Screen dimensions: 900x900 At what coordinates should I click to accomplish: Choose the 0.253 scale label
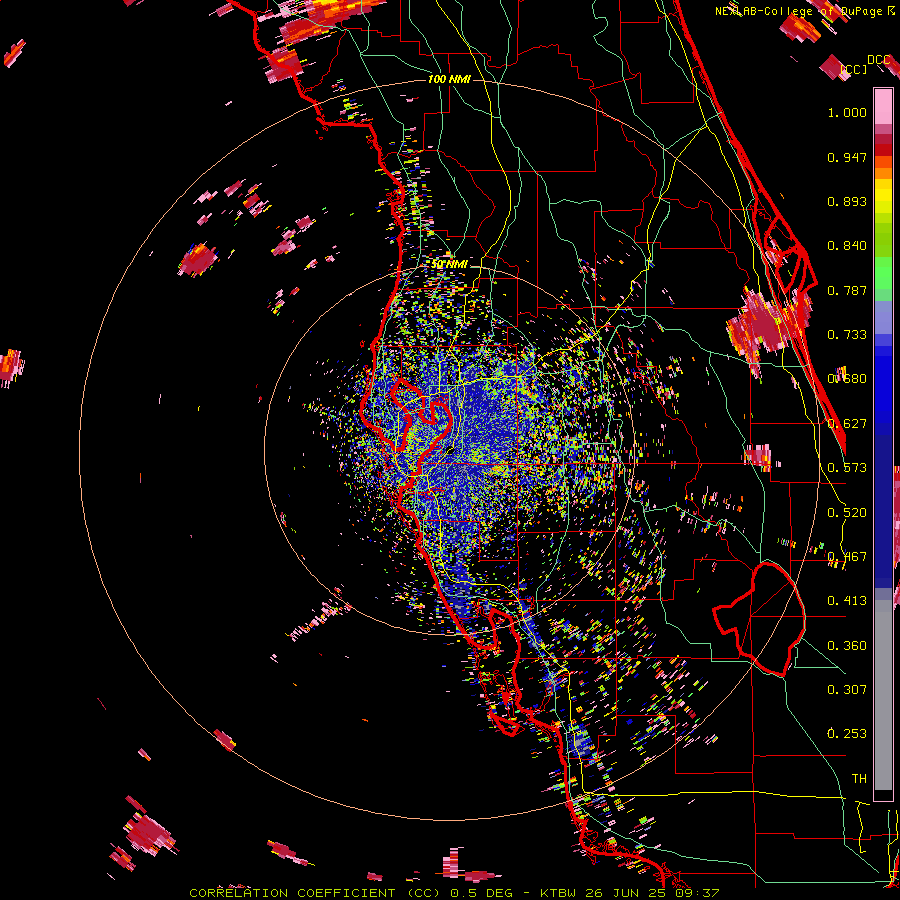point(847,734)
